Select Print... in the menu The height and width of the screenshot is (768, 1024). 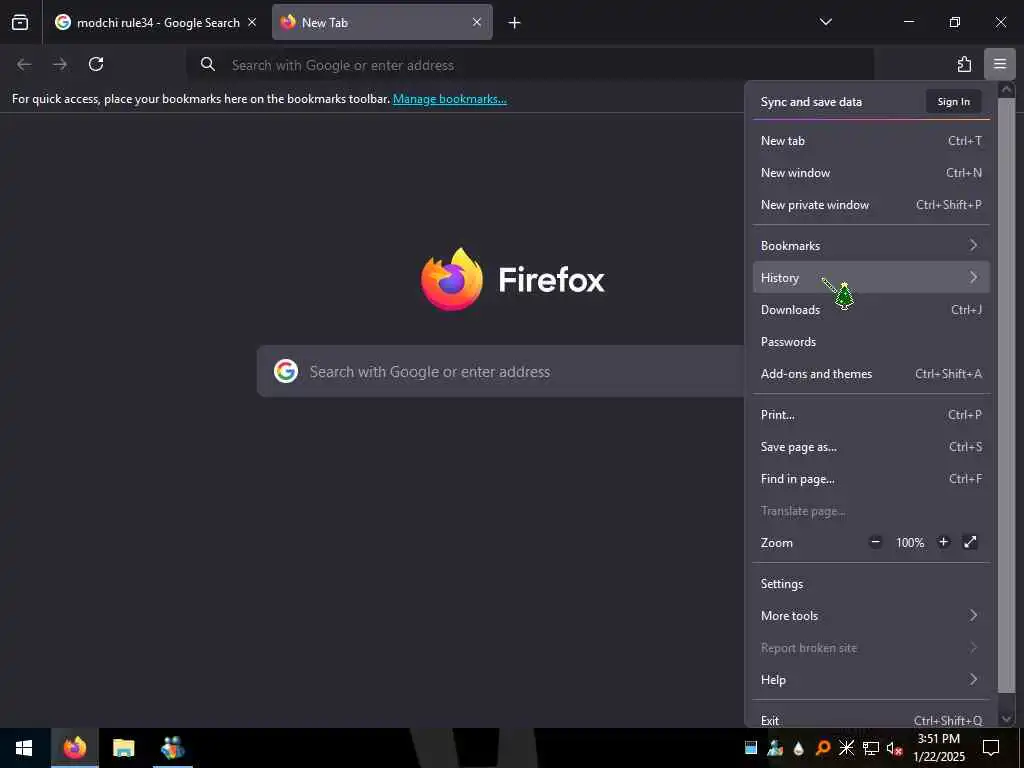871,415
